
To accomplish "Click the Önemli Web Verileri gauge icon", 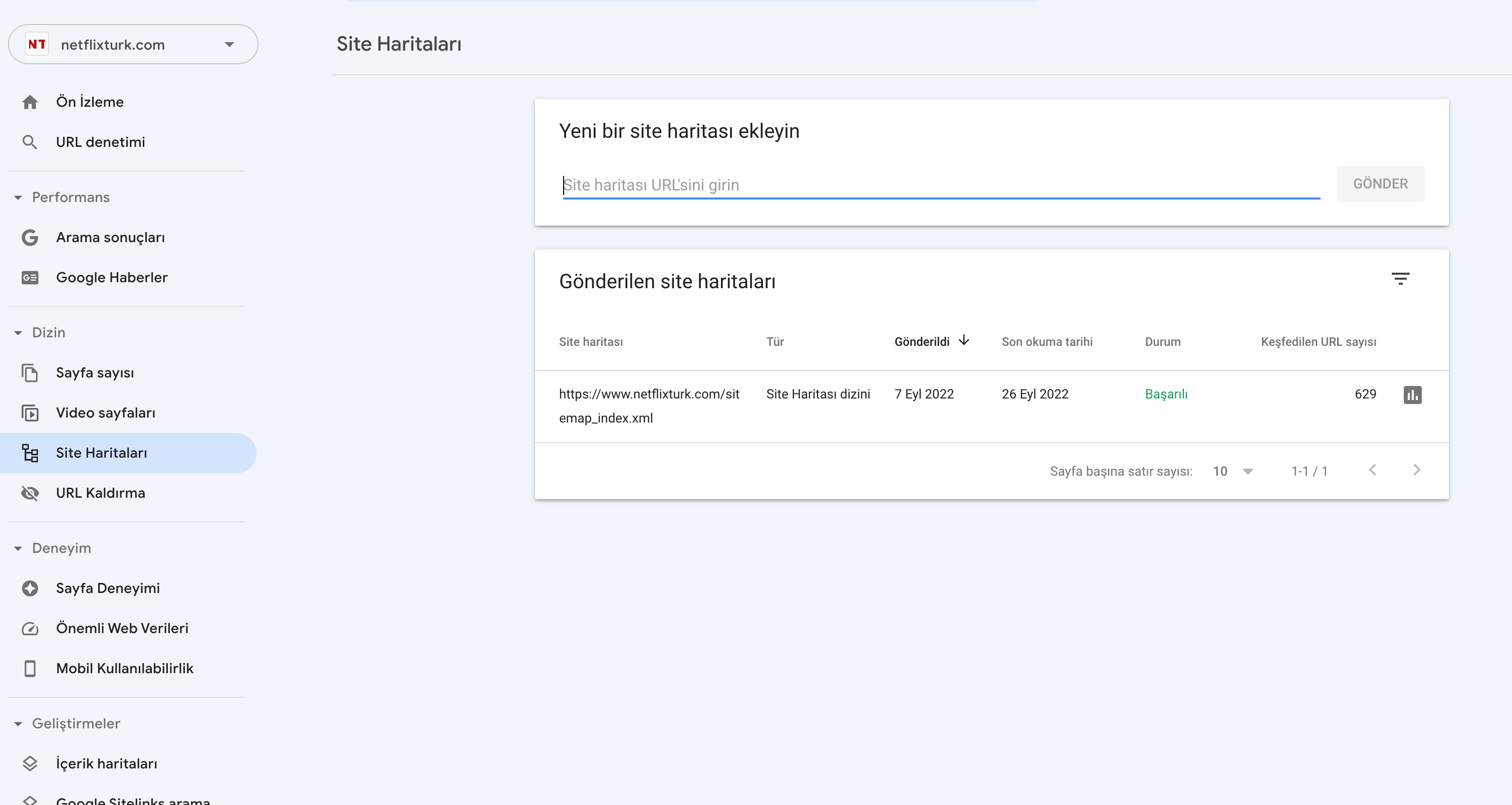I will [x=30, y=628].
